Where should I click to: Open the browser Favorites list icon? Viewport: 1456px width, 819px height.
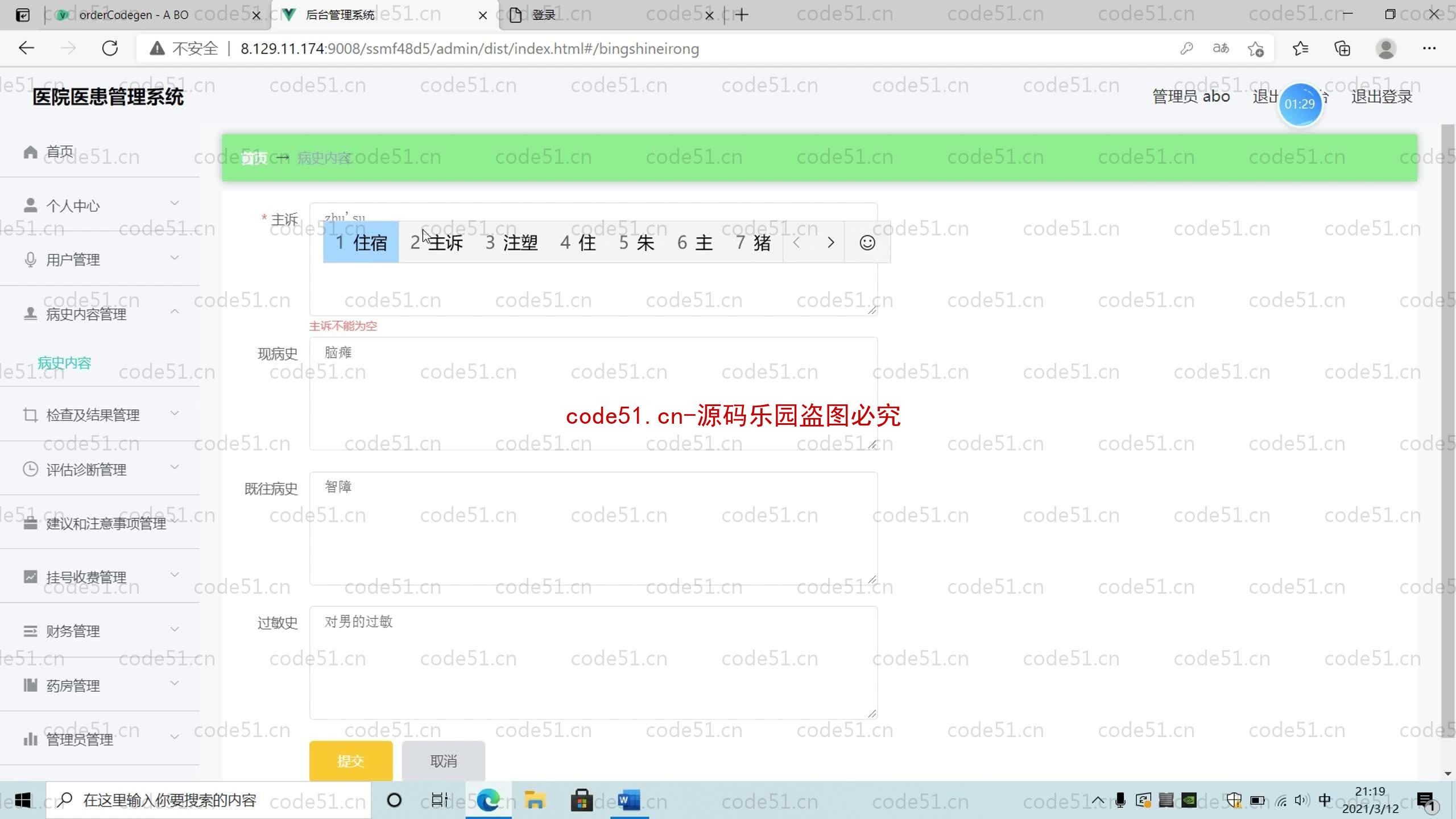1300,48
